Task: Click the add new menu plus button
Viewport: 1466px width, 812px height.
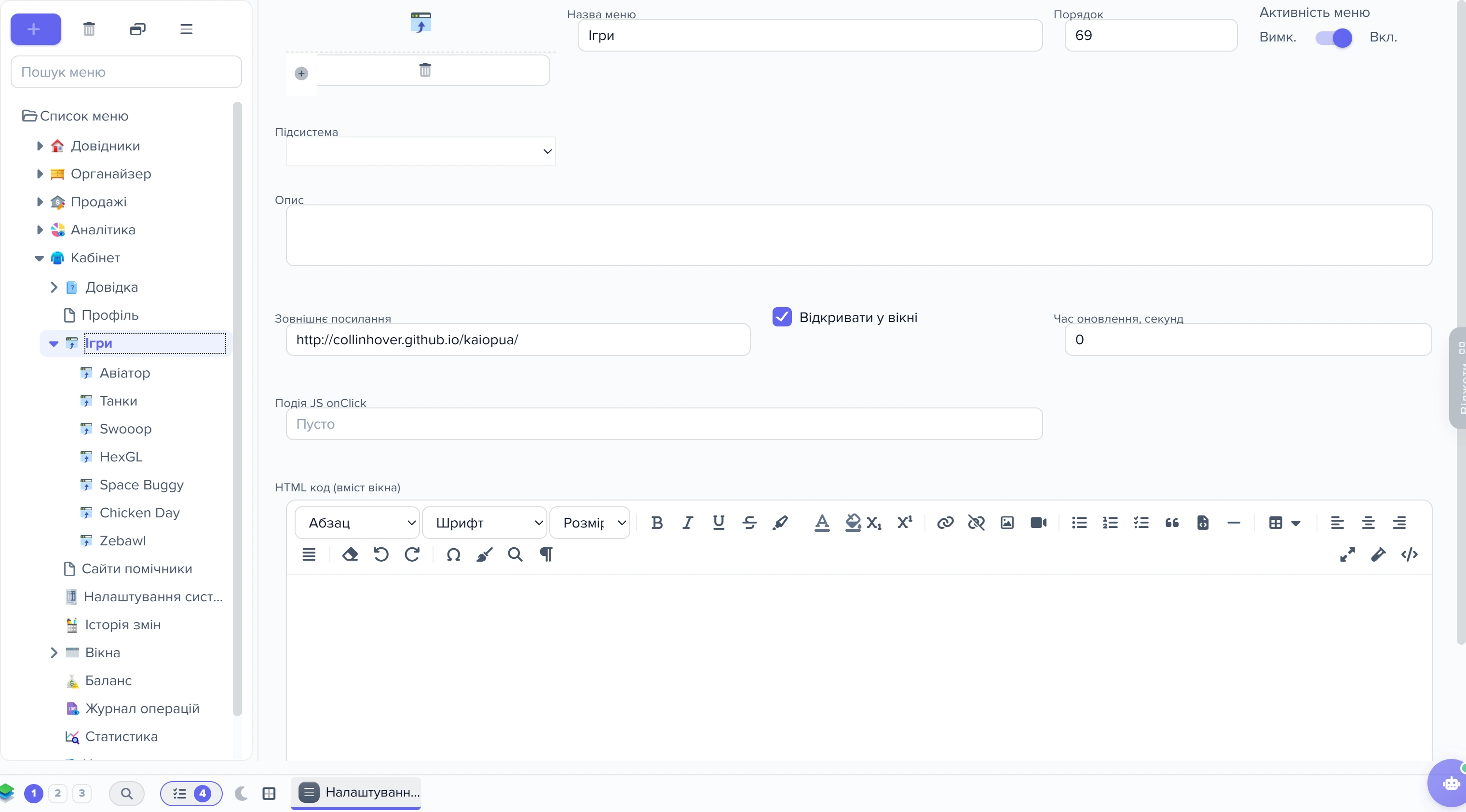Action: pyautogui.click(x=35, y=29)
